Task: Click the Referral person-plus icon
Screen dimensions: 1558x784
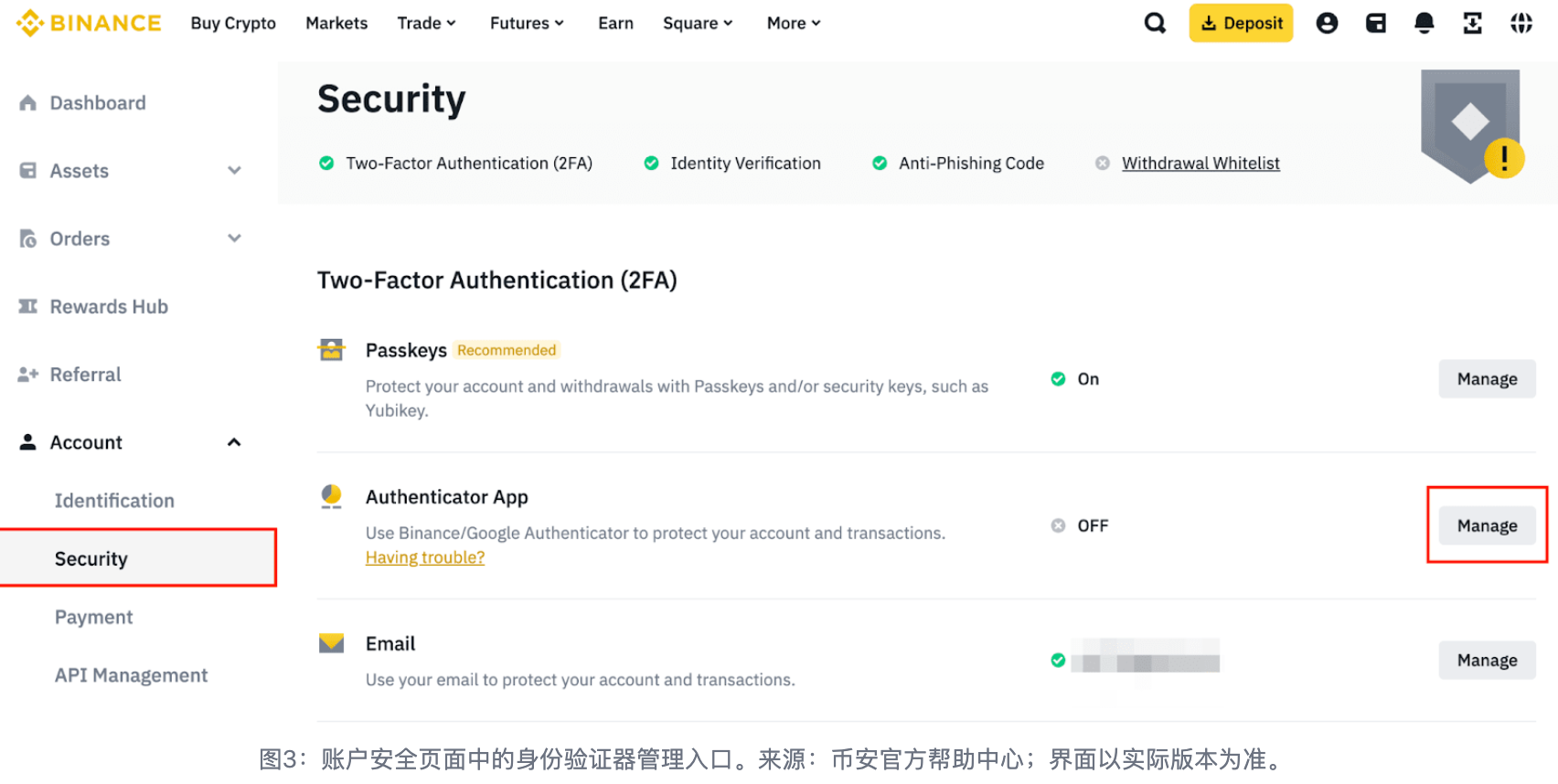Action: click(28, 375)
